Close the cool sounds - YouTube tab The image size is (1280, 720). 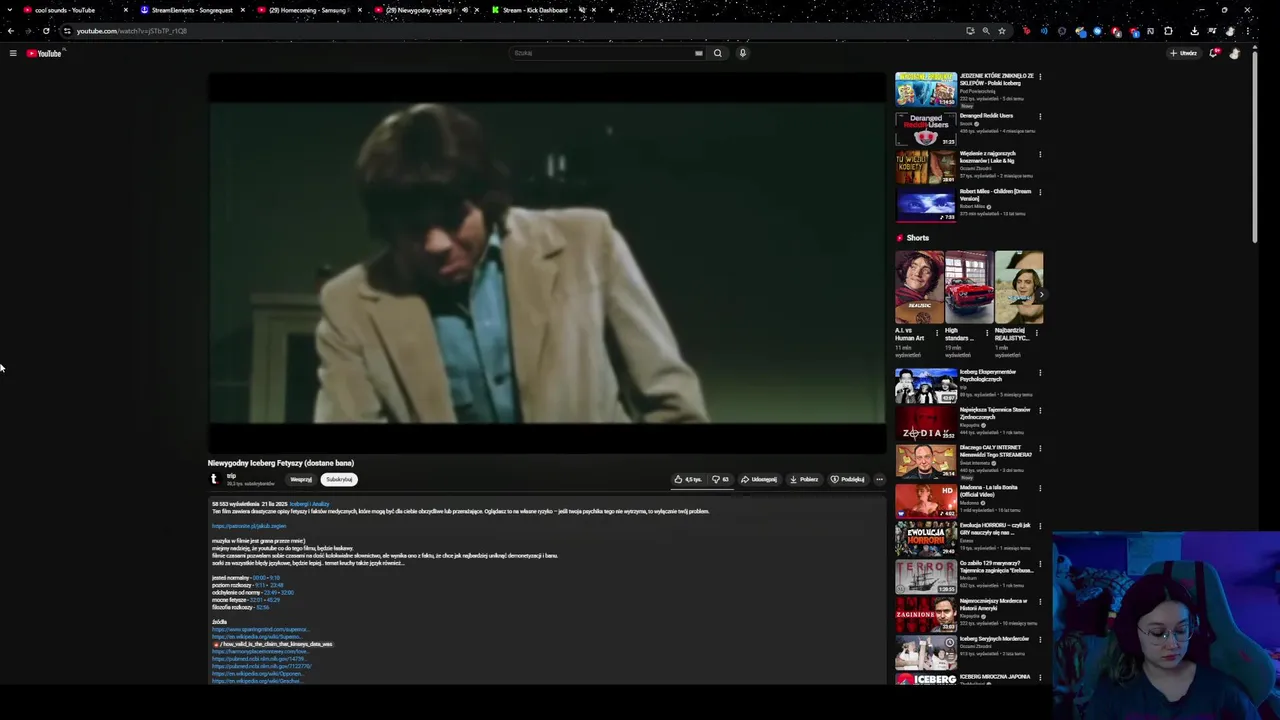click(125, 10)
